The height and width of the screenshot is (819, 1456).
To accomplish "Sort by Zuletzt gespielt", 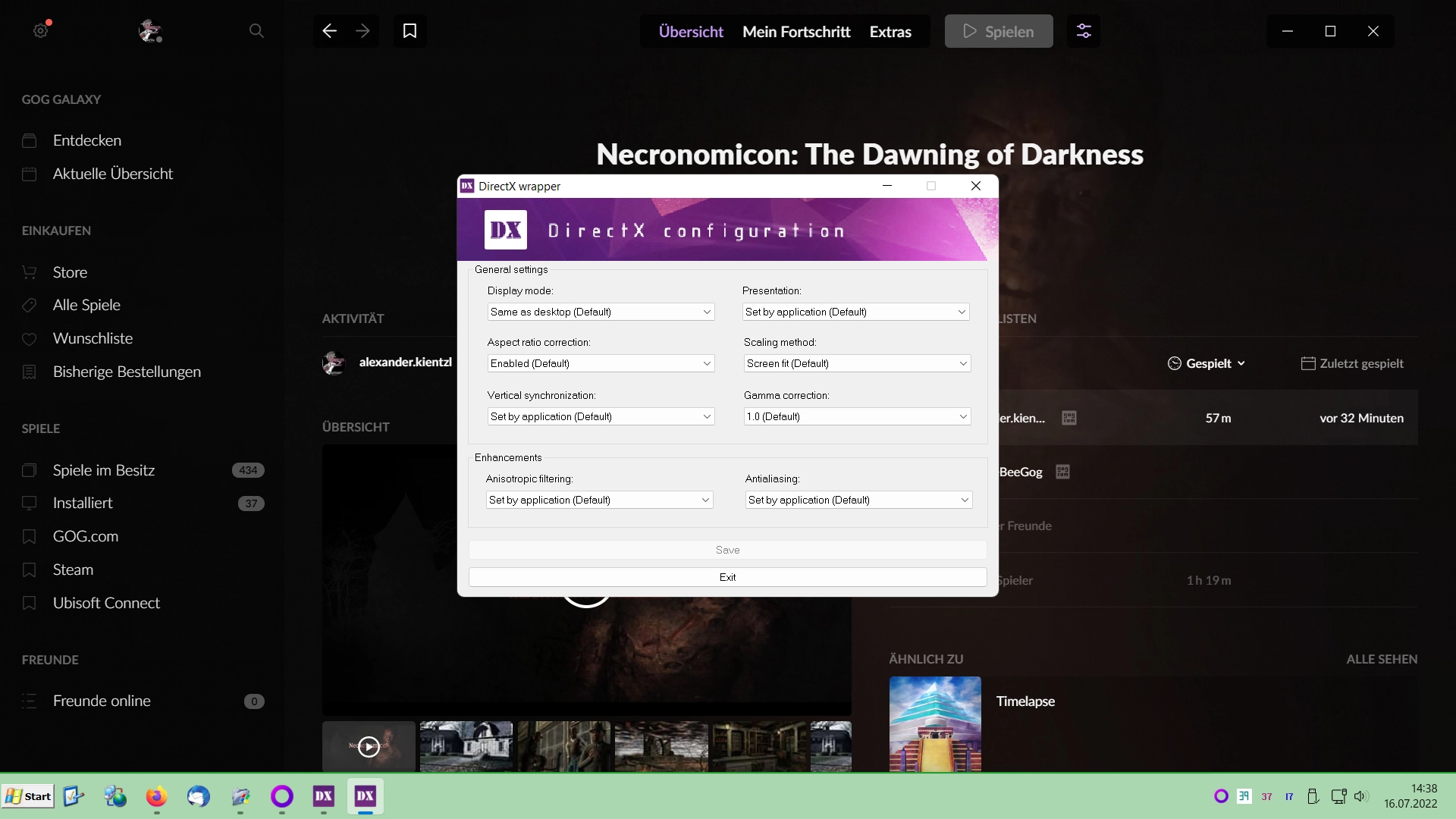I will pos(1352,363).
